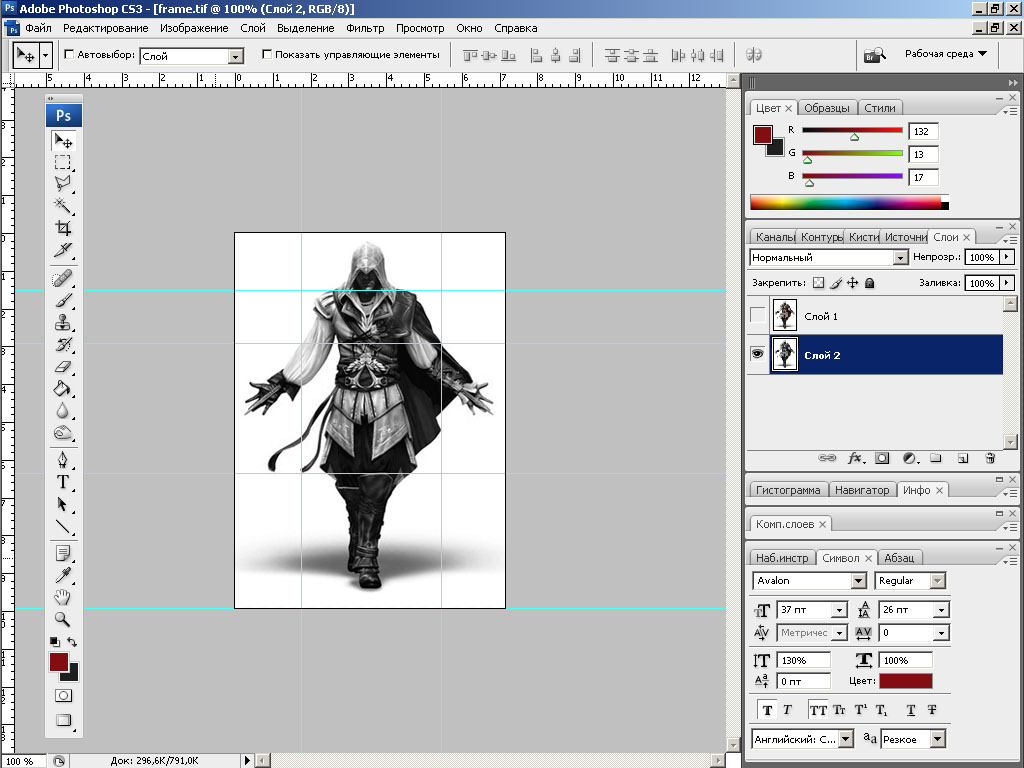Select the Crop tool

(x=63, y=228)
